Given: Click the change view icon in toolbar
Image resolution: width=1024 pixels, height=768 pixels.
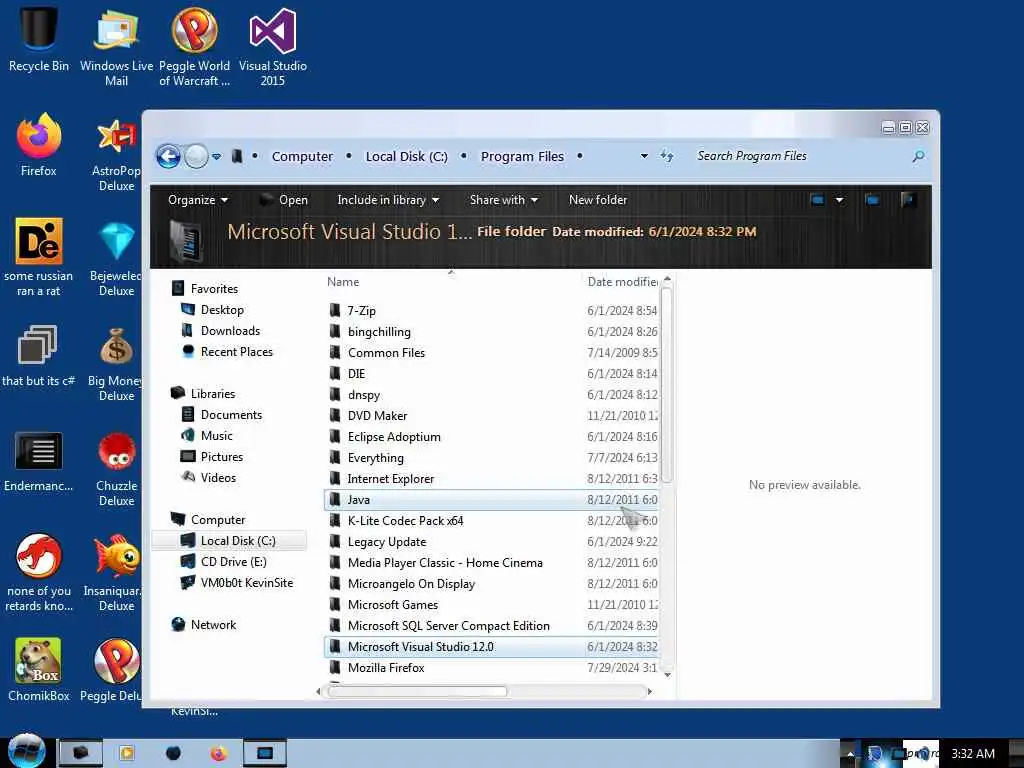Looking at the screenshot, I should pos(817,200).
